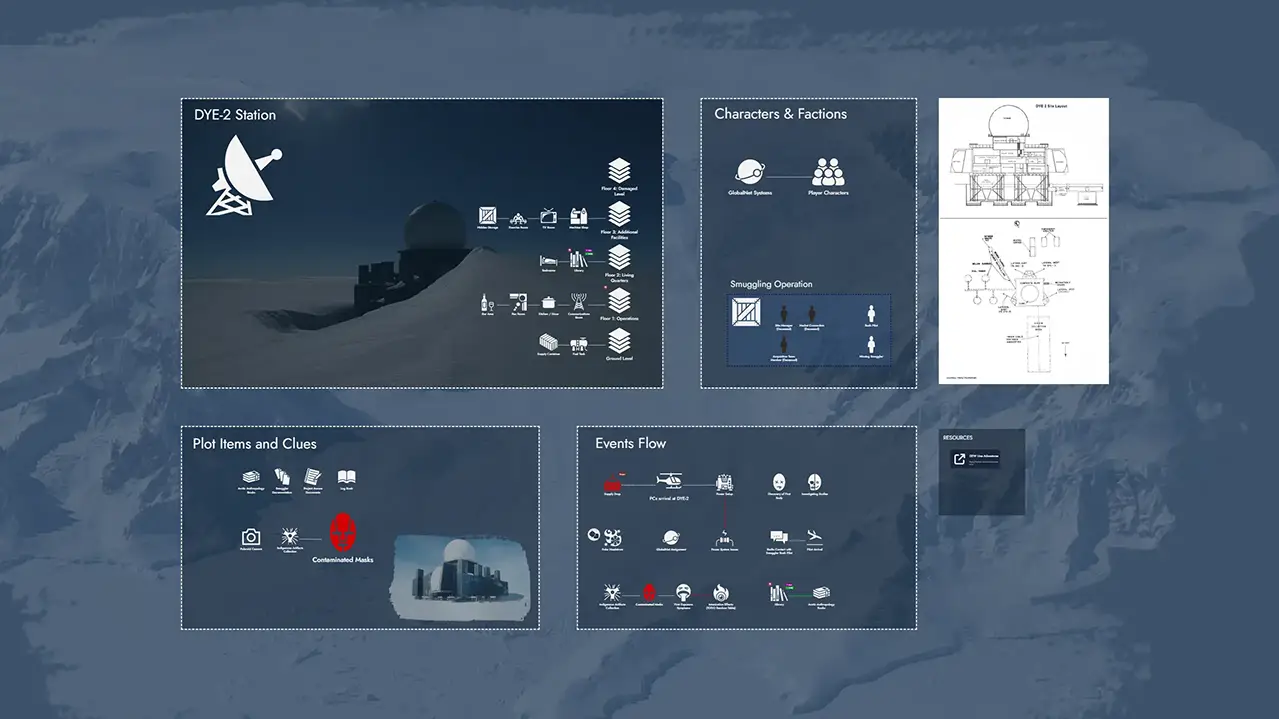Select the GlobalNet Systems globe icon
Image resolution: width=1279 pixels, height=719 pixels.
tap(750, 172)
